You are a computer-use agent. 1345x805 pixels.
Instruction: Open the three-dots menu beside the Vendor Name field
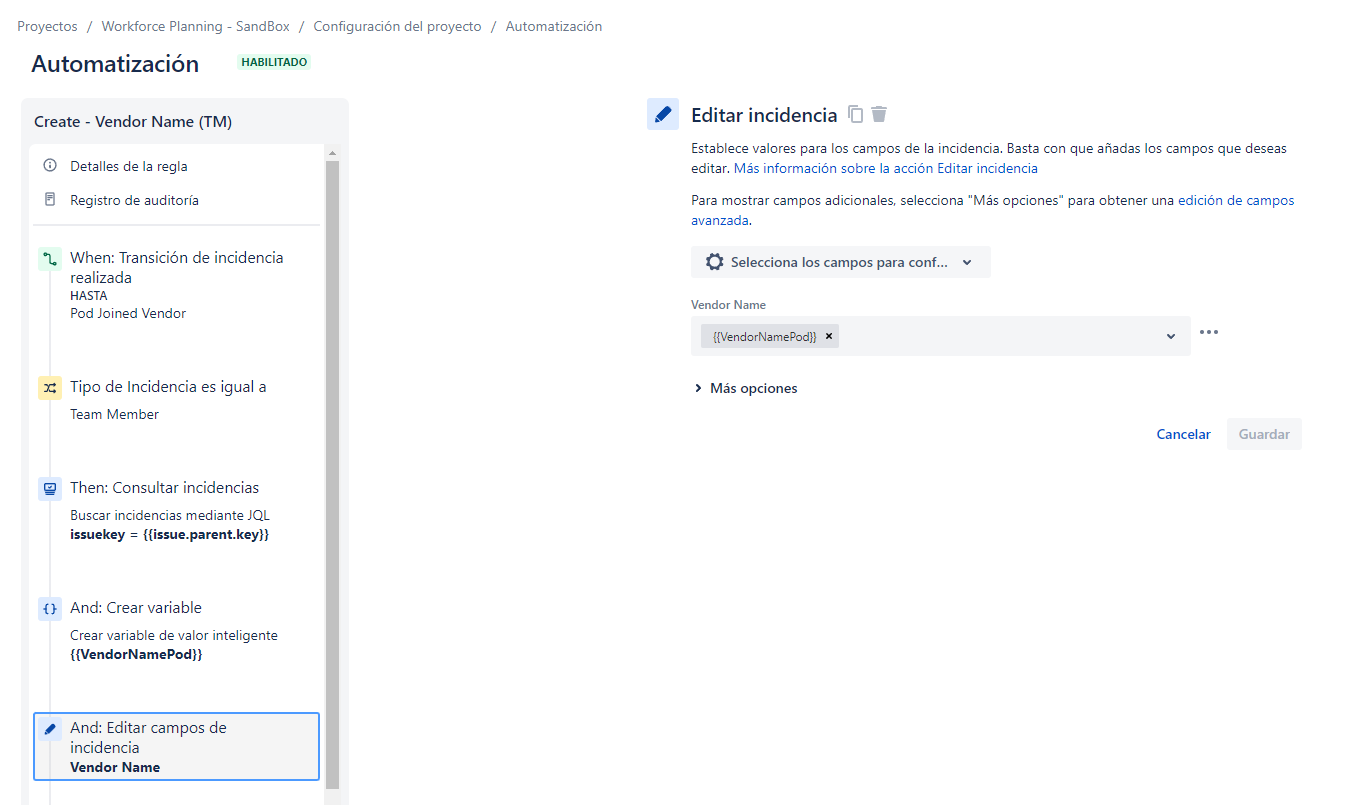pos(1209,333)
